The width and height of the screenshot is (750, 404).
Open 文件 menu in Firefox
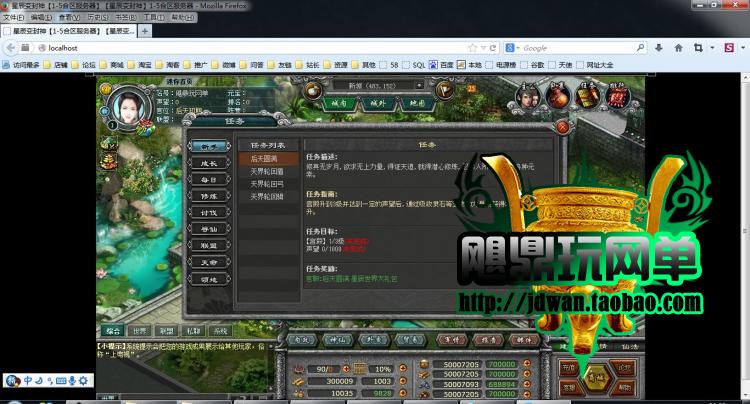pos(13,17)
